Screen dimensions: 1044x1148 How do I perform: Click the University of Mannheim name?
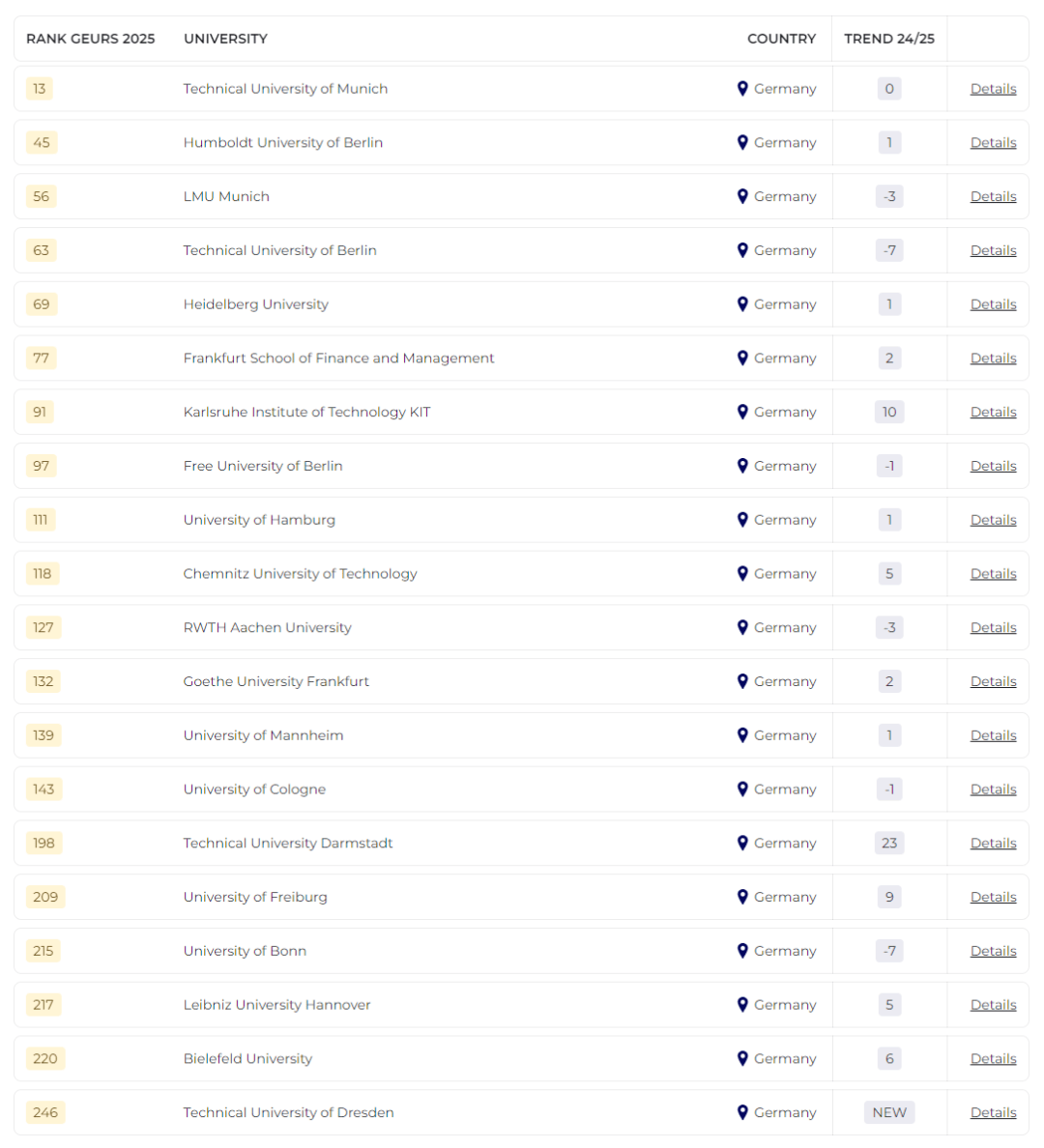[x=263, y=735]
